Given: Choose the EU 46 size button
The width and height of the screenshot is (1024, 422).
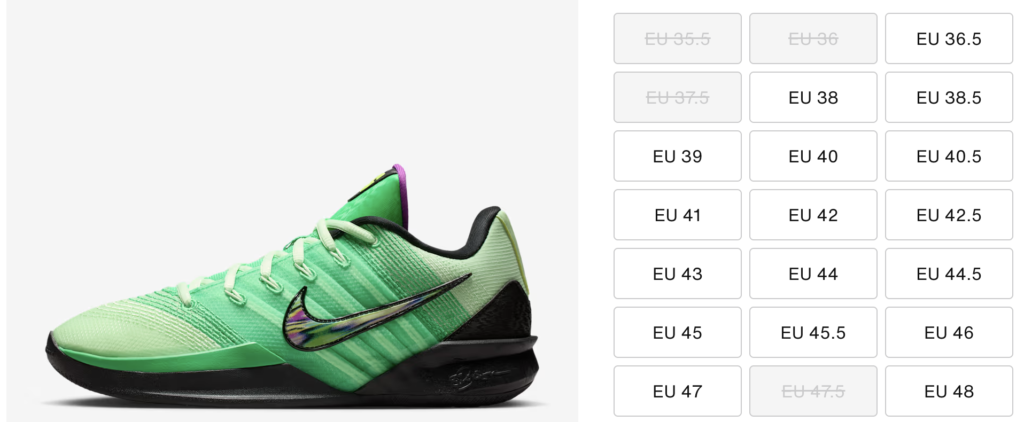Looking at the screenshot, I should [949, 333].
